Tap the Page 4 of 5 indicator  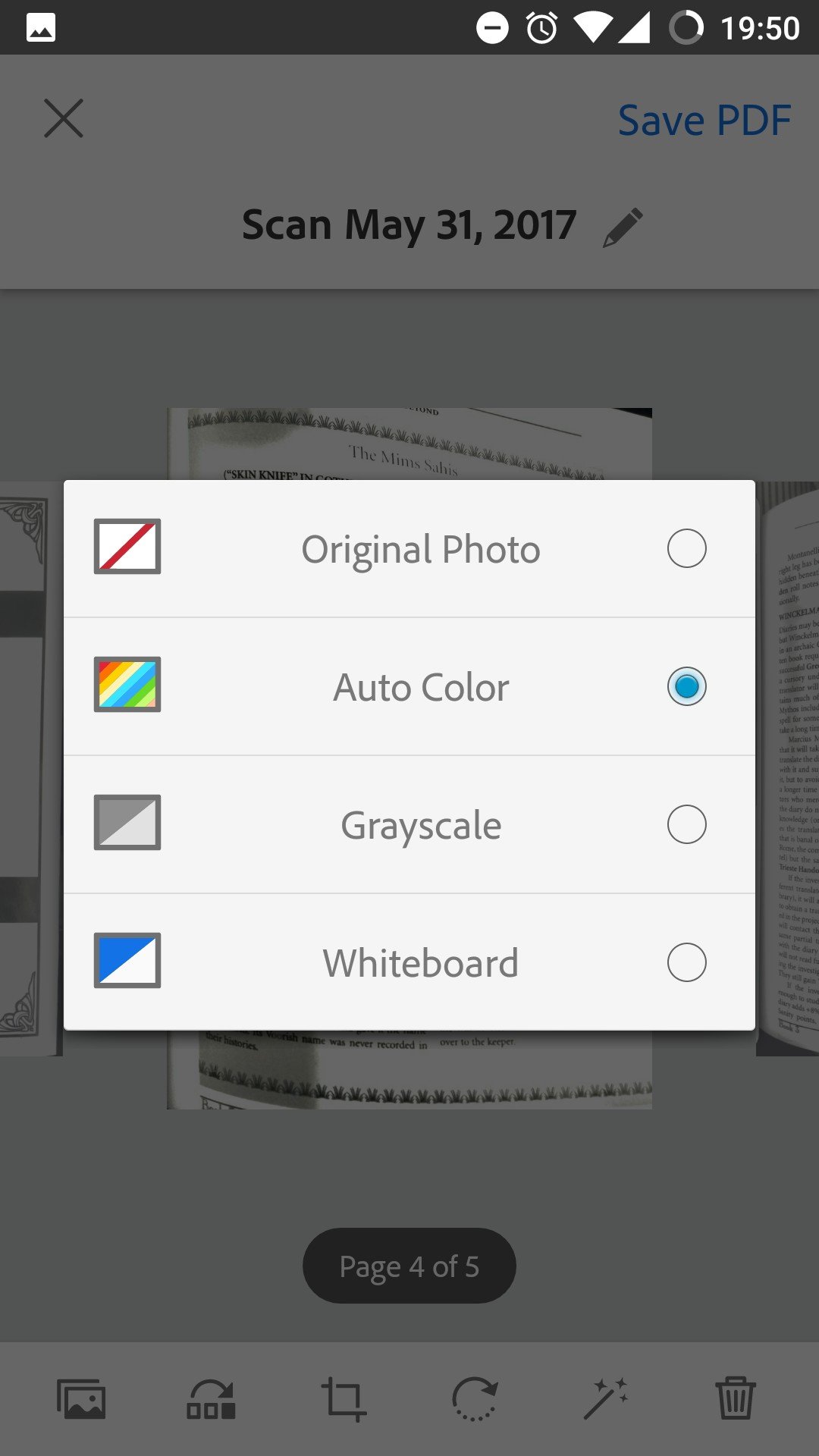click(x=409, y=1266)
